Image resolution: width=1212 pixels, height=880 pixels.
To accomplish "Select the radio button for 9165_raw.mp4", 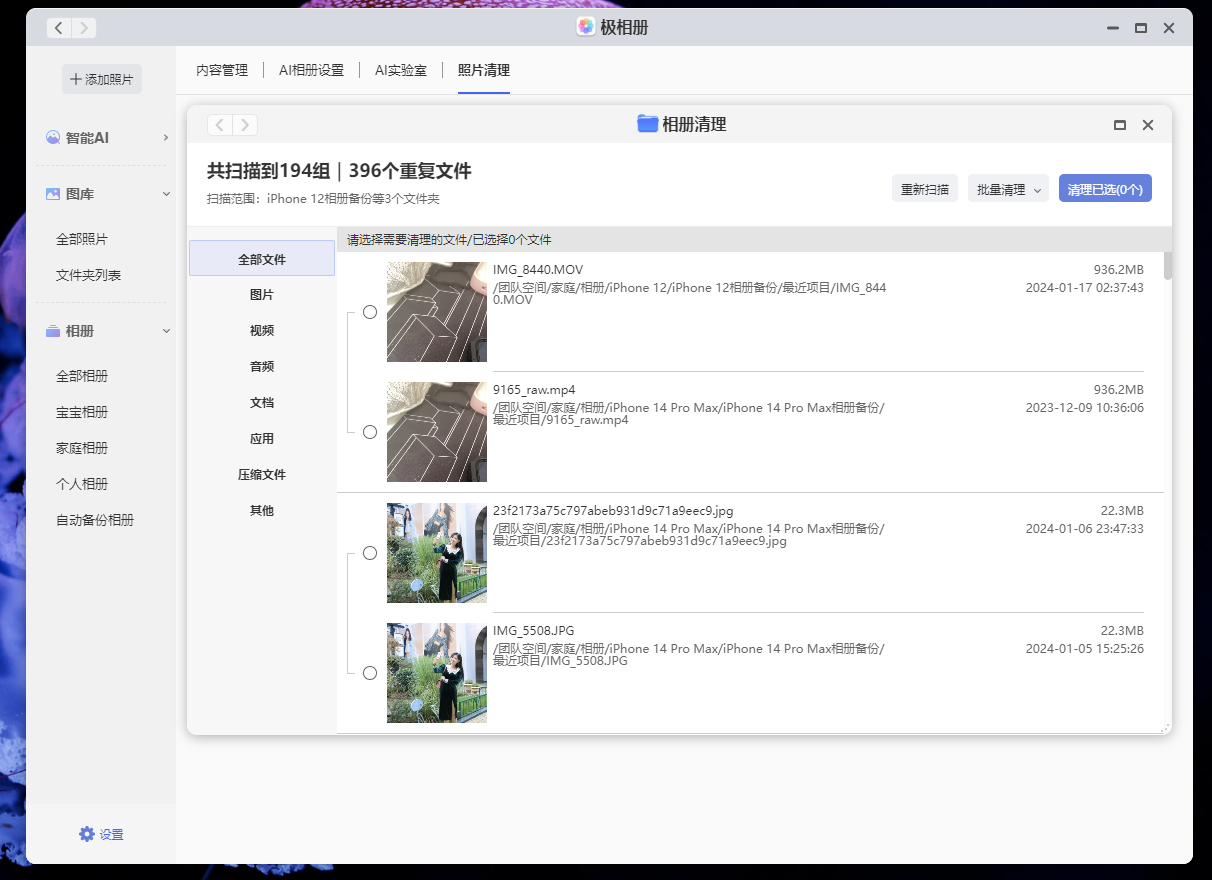I will 370,432.
